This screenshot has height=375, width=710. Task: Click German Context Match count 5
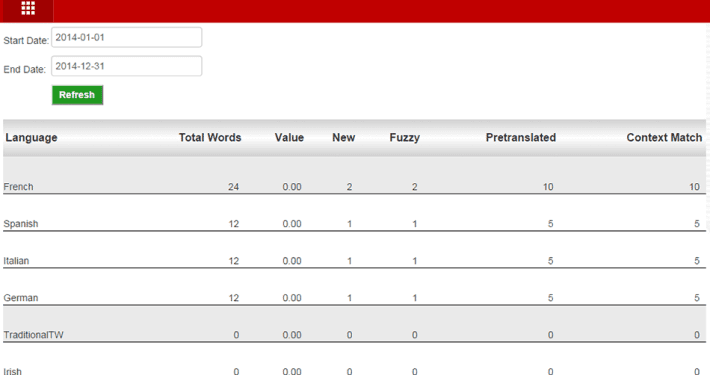pyautogui.click(x=697, y=298)
